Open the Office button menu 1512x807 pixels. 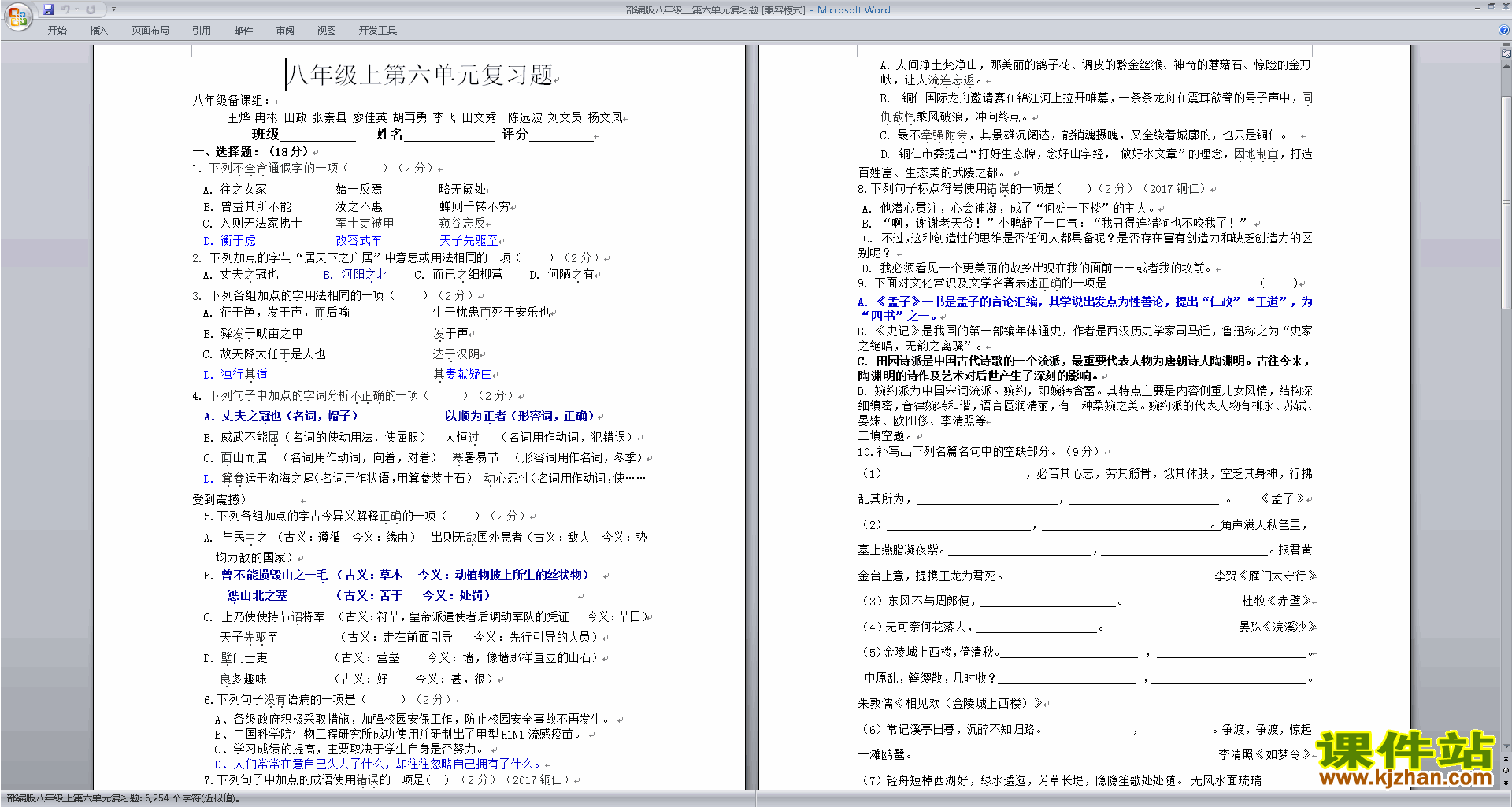pos(17,16)
